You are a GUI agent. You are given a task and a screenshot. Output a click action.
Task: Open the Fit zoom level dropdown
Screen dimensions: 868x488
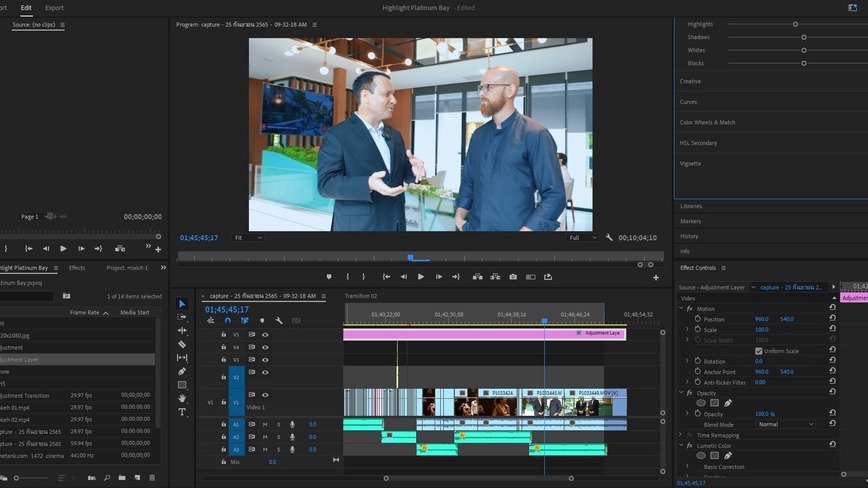click(248, 238)
